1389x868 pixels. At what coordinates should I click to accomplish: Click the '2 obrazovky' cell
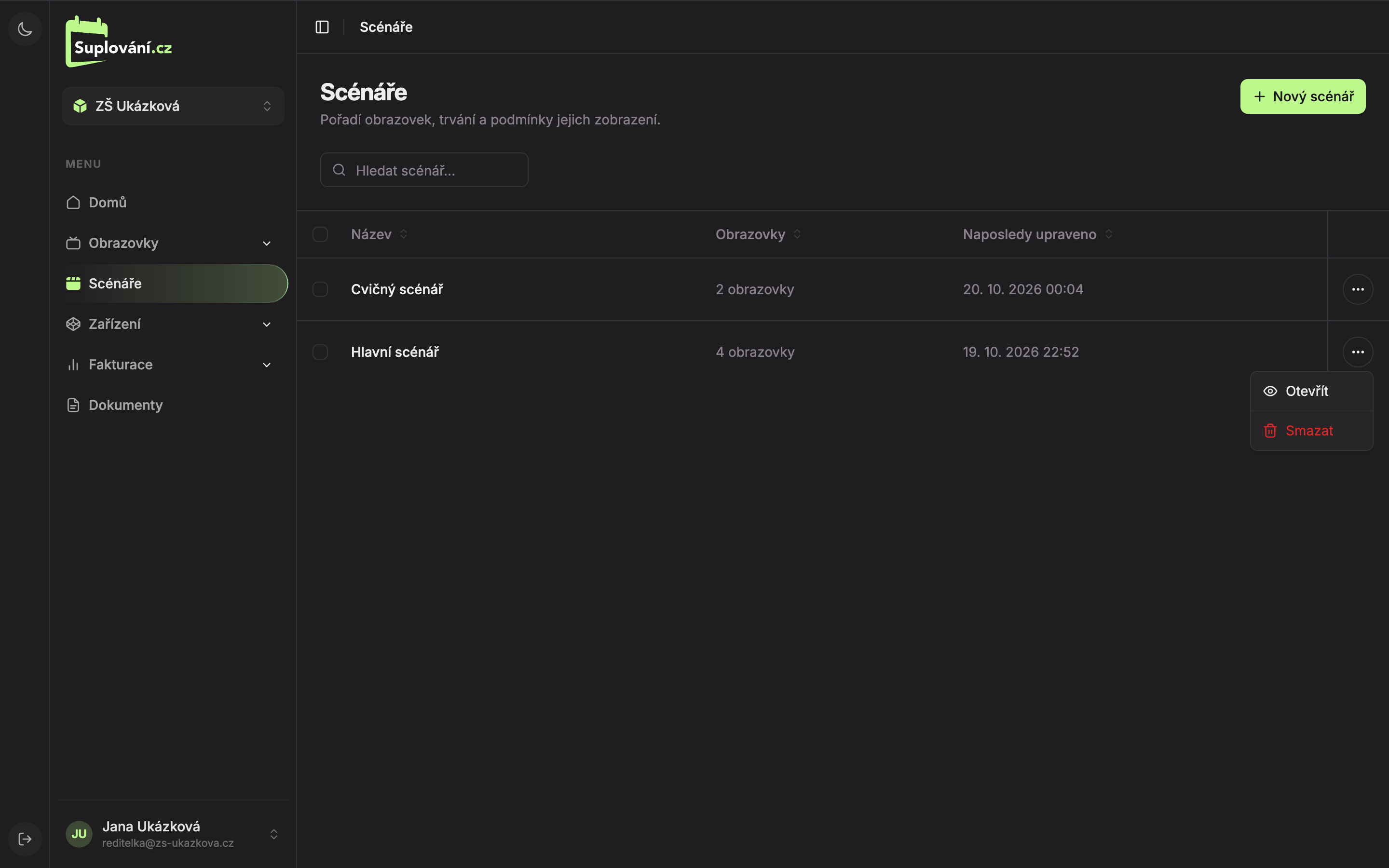tap(755, 289)
